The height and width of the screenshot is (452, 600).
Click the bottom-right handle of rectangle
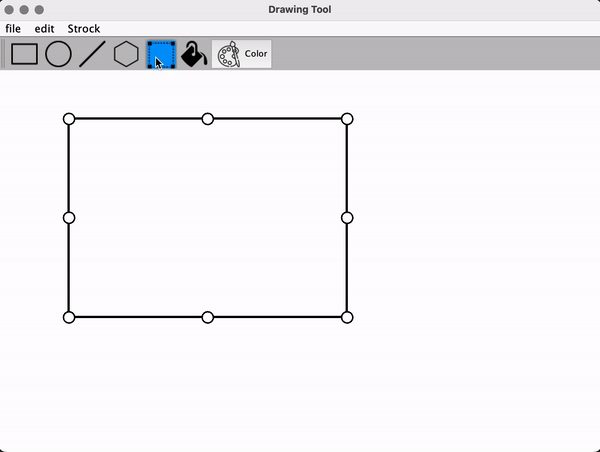pos(347,317)
